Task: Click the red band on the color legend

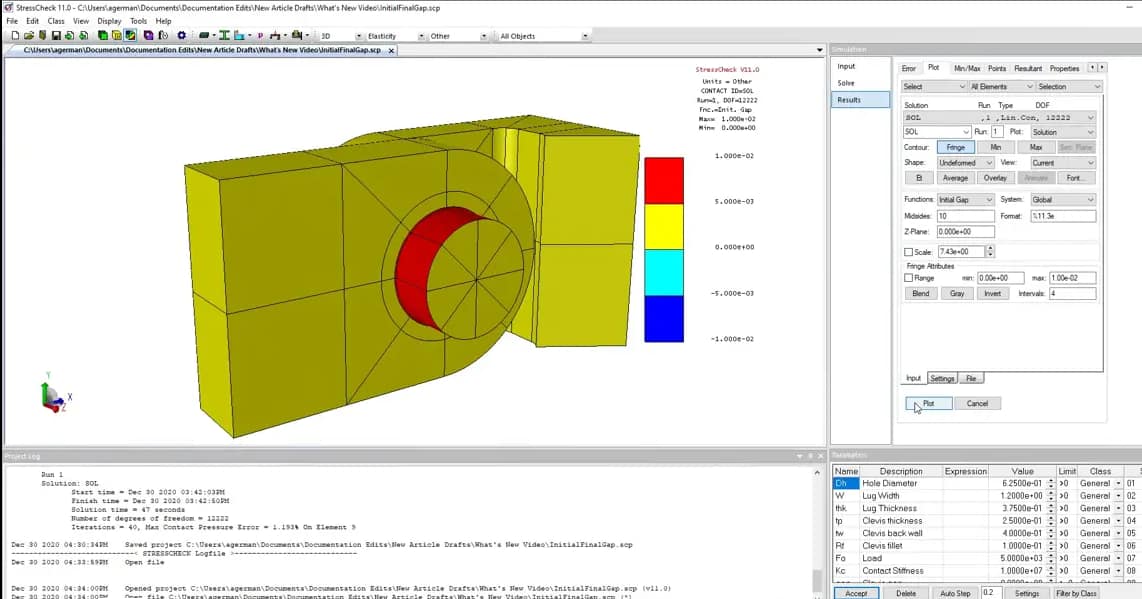Action: (664, 176)
